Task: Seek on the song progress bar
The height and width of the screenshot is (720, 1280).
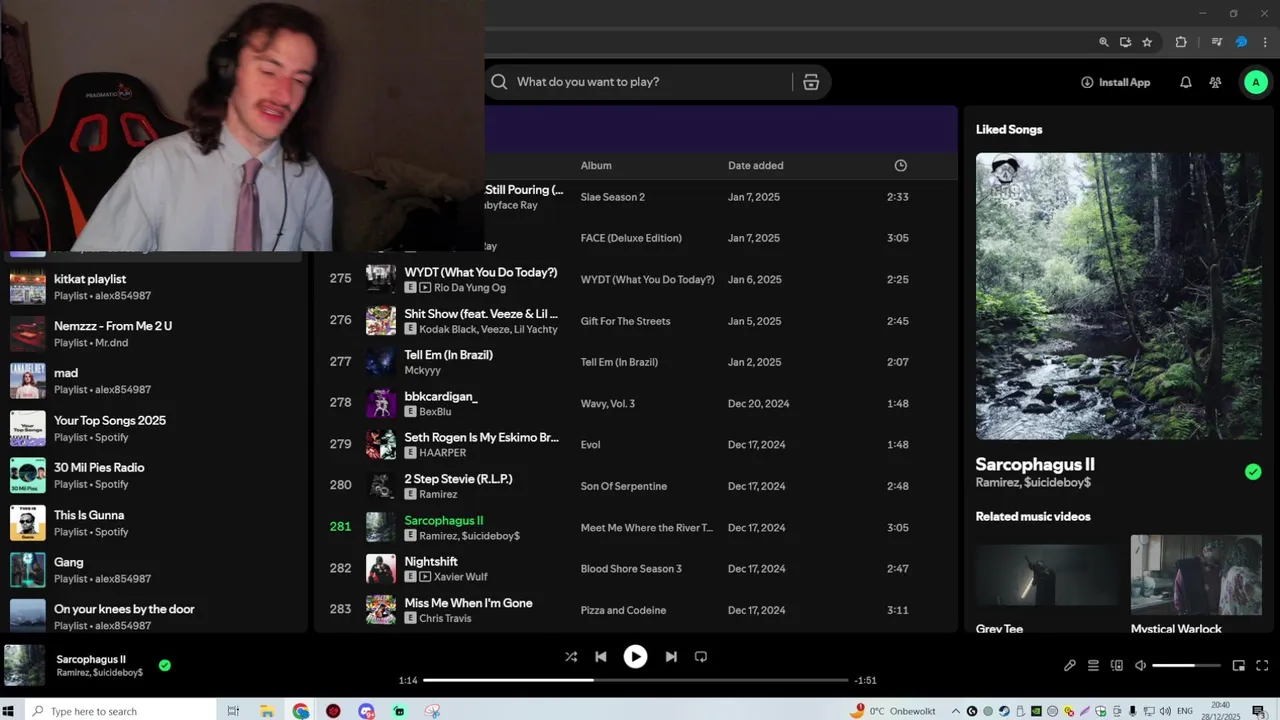Action: click(635, 680)
